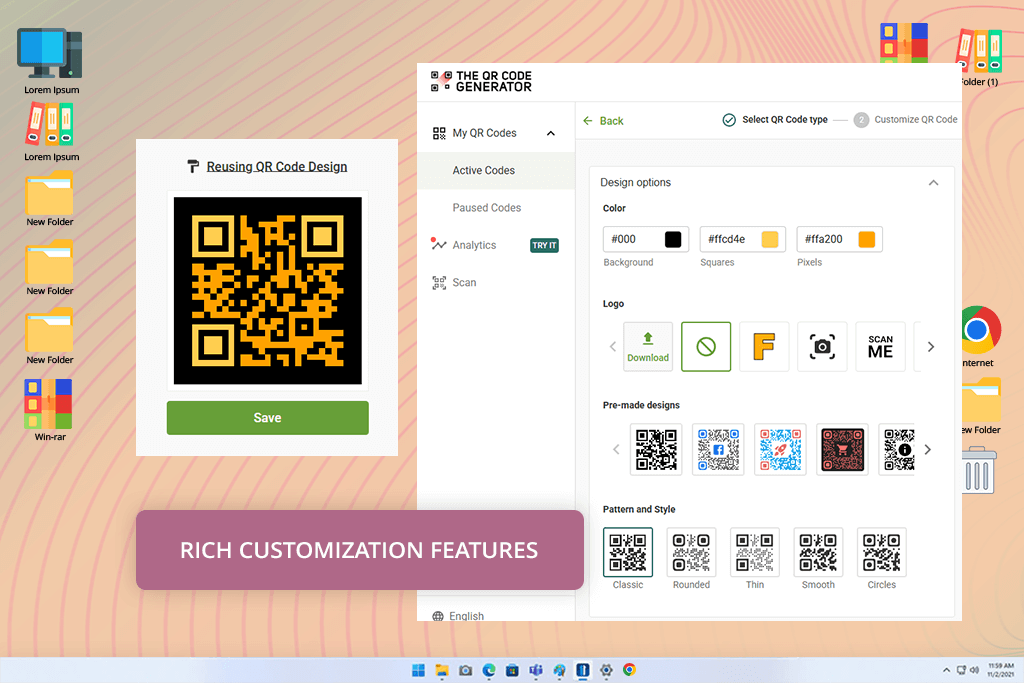Collapse the My QR Codes menu chevron
Viewport: 1024px width, 683px height.
(x=551, y=133)
